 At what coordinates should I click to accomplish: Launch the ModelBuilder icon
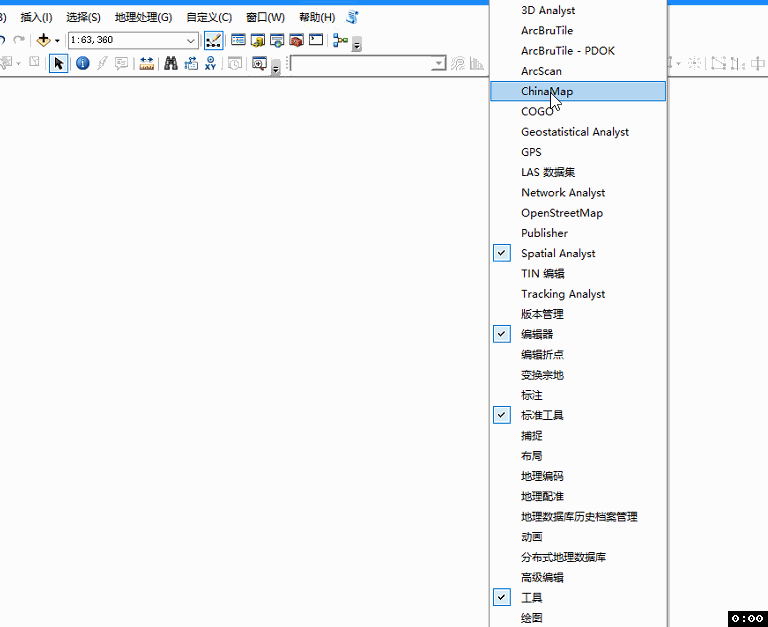[x=340, y=40]
